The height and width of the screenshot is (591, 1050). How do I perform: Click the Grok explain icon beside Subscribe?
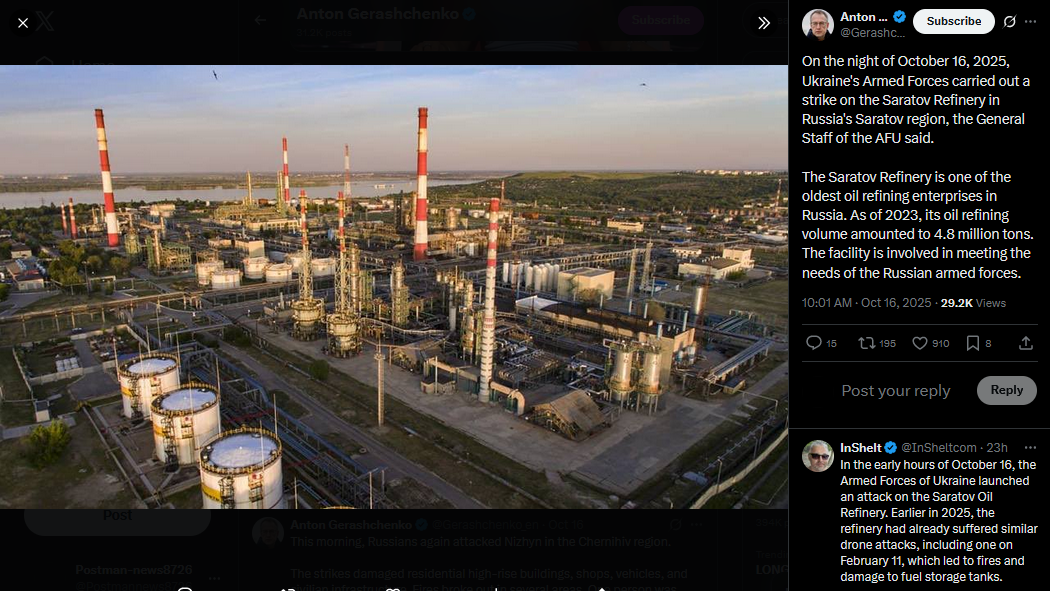click(1009, 21)
